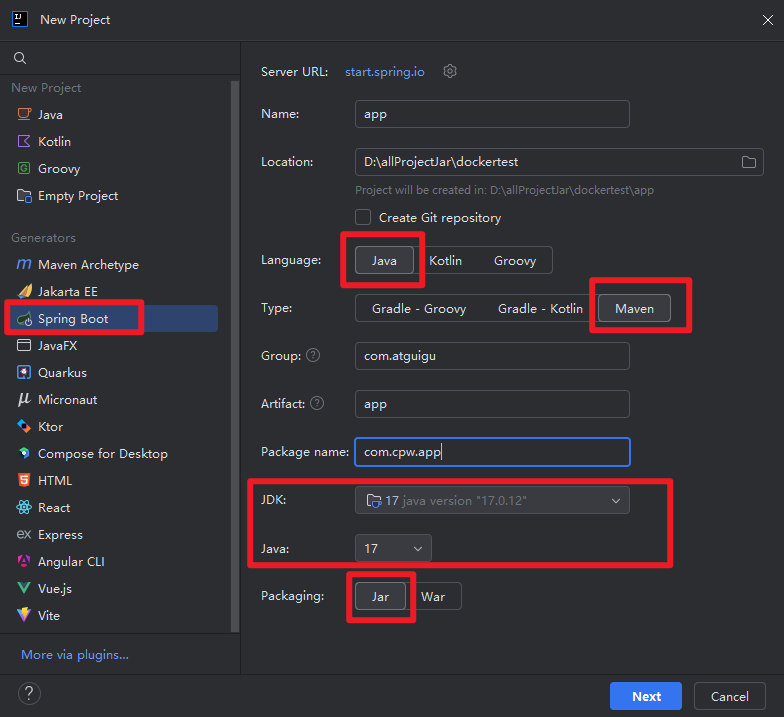This screenshot has height=717, width=784.
Task: Select Java as the language
Action: pos(384,260)
